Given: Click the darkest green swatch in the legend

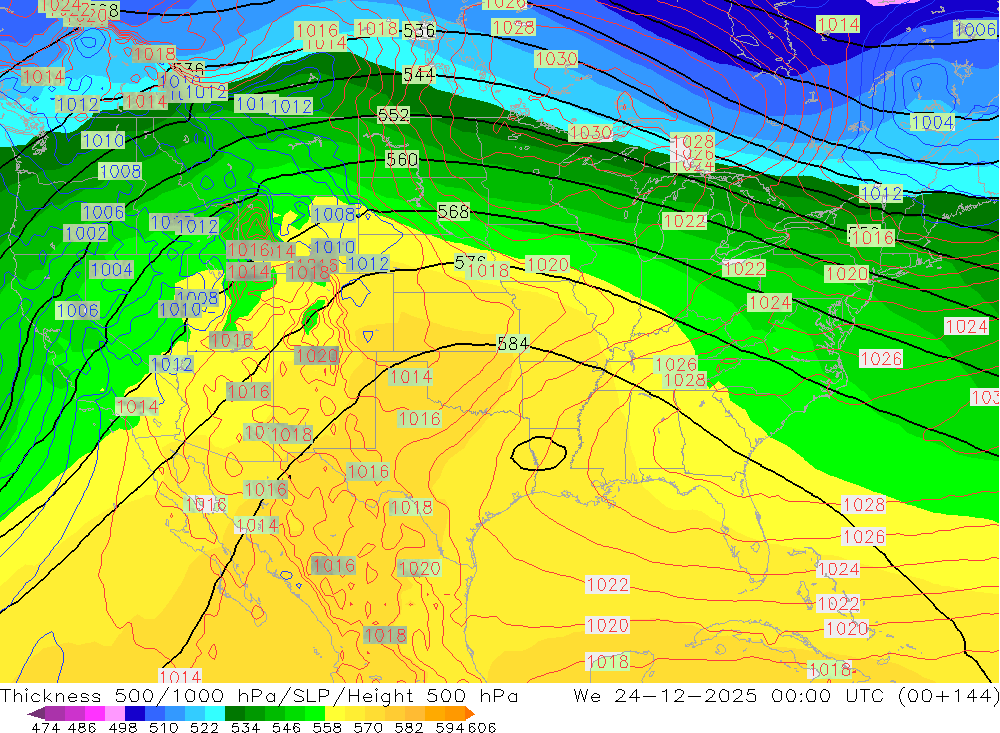Looking at the screenshot, I should coord(235,713).
